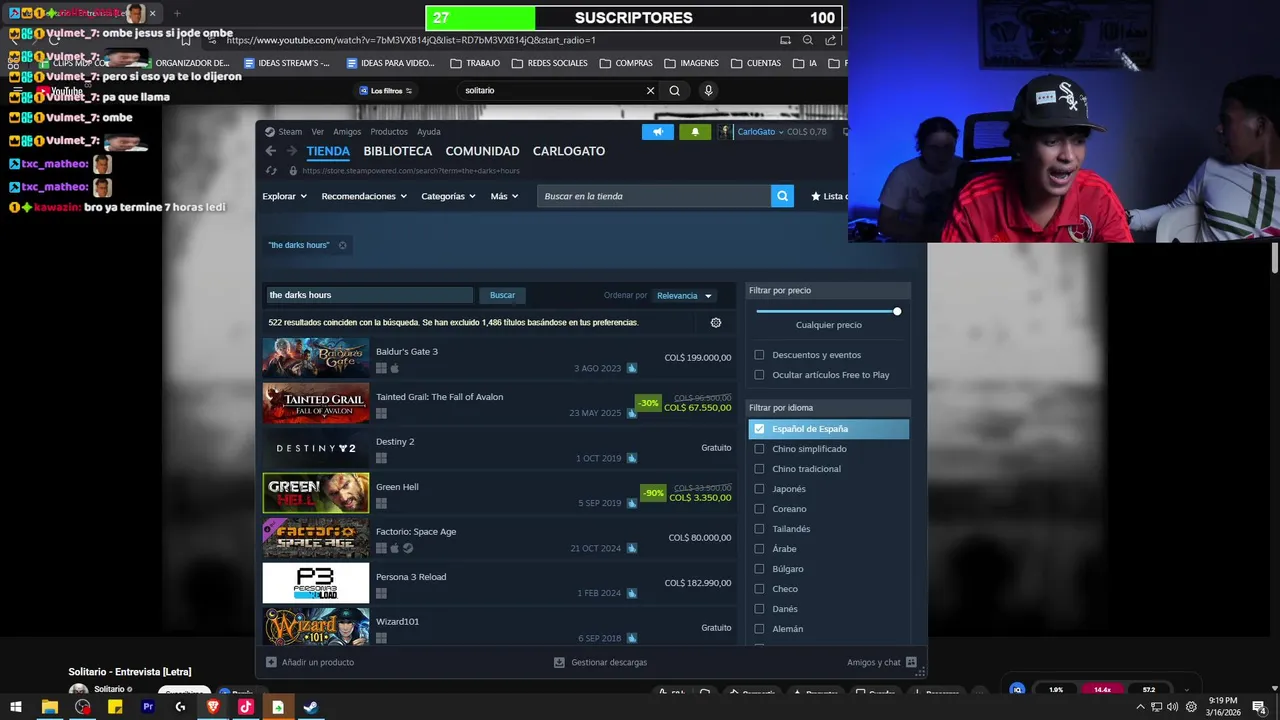Click the CarloGato profile avatar
This screenshot has width=1280, height=720.
click(x=724, y=131)
